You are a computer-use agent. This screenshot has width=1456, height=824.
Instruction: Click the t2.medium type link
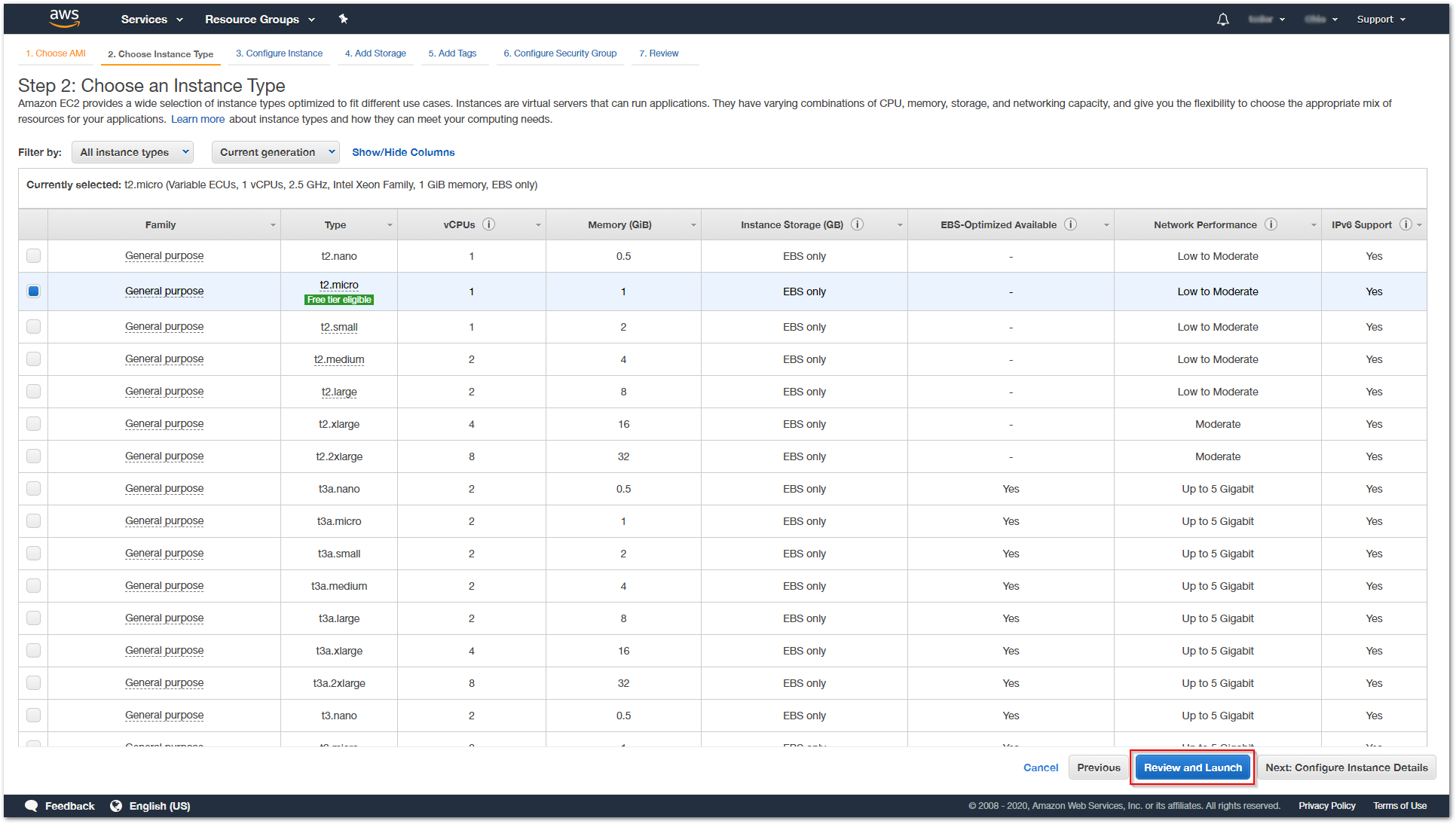pyautogui.click(x=339, y=359)
